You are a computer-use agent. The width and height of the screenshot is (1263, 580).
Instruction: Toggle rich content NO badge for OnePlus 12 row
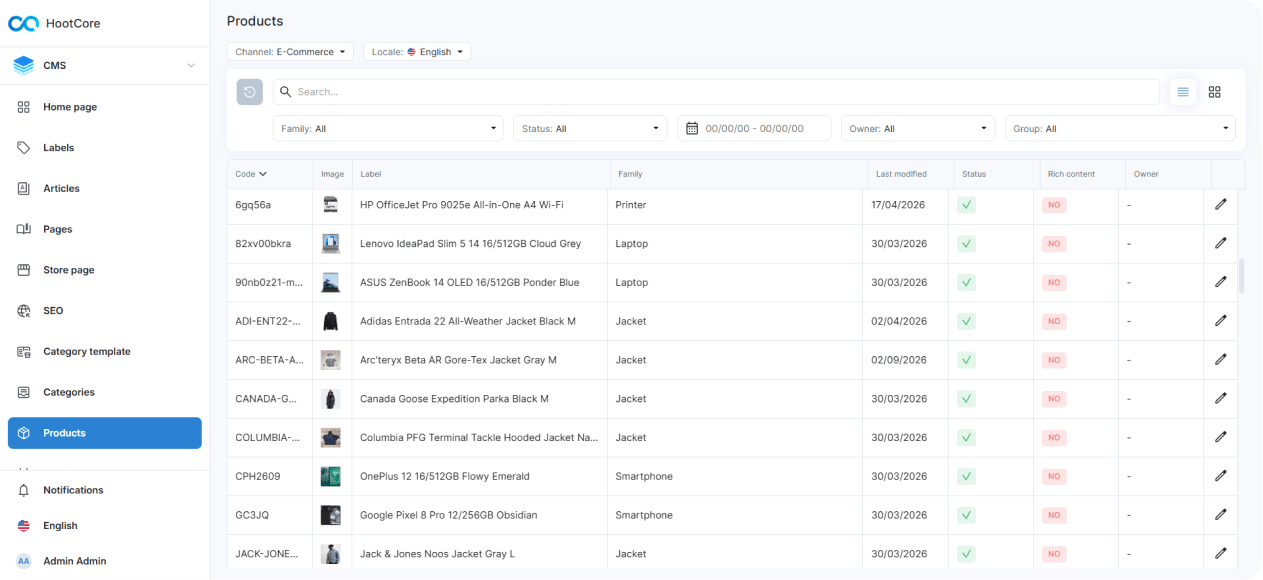point(1054,477)
